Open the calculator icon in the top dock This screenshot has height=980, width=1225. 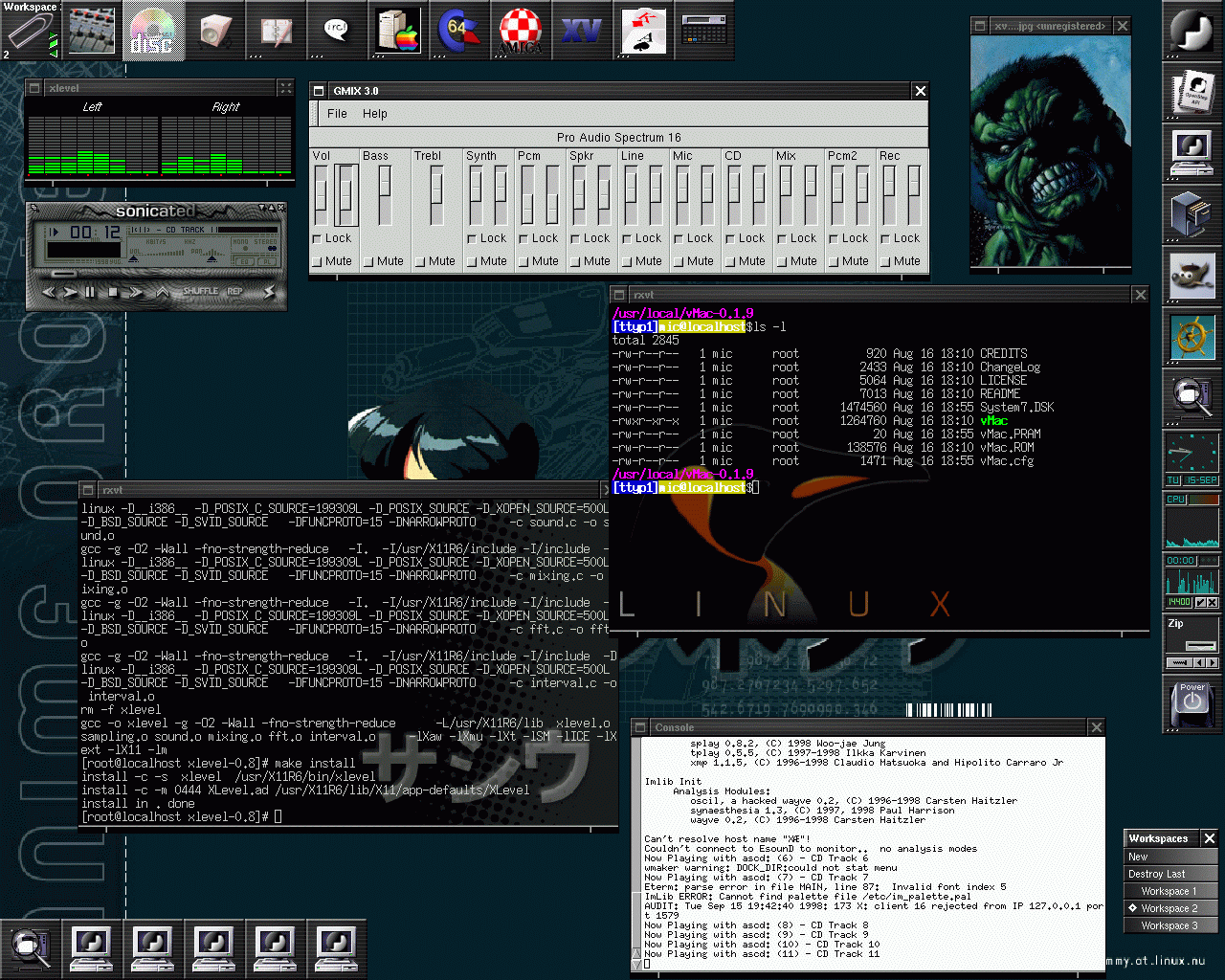coord(704,31)
